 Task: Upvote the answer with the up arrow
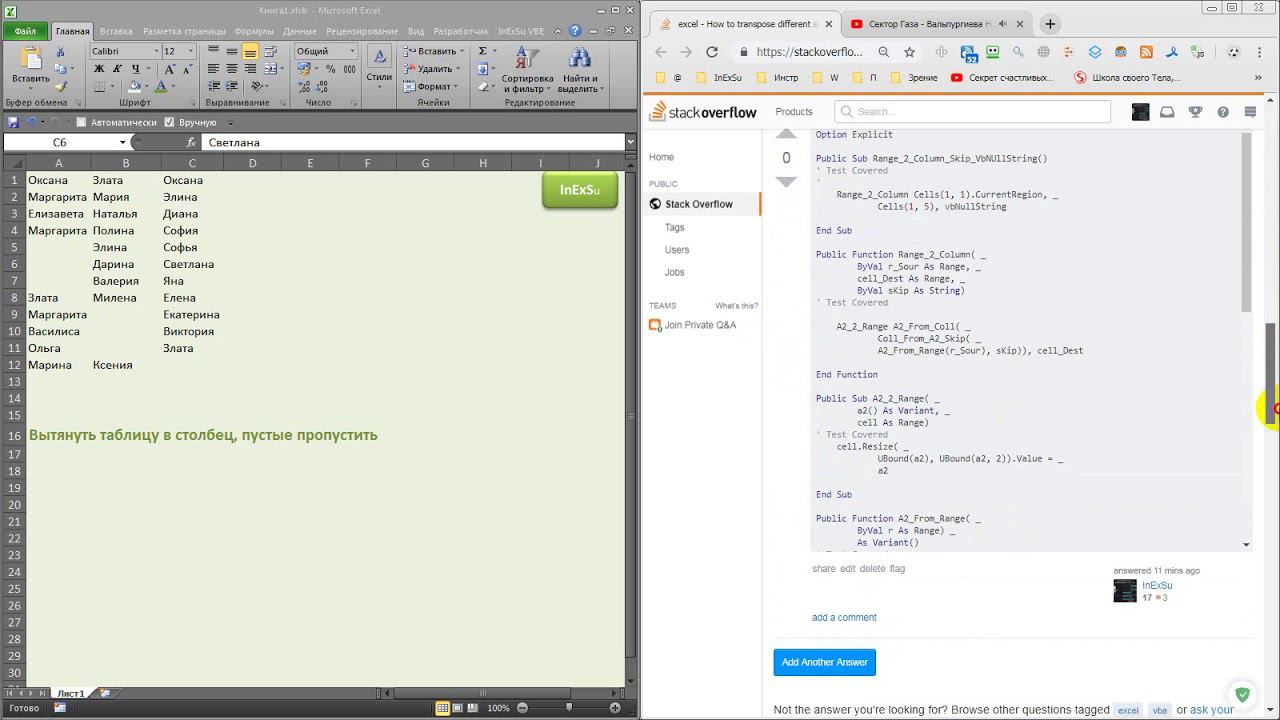(786, 135)
